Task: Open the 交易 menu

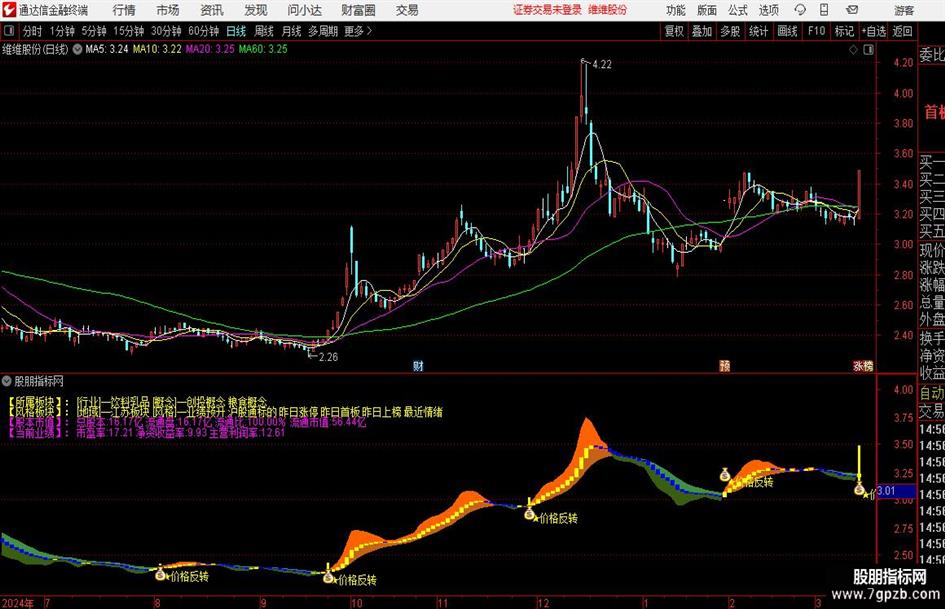Action: pyautogui.click(x=407, y=10)
